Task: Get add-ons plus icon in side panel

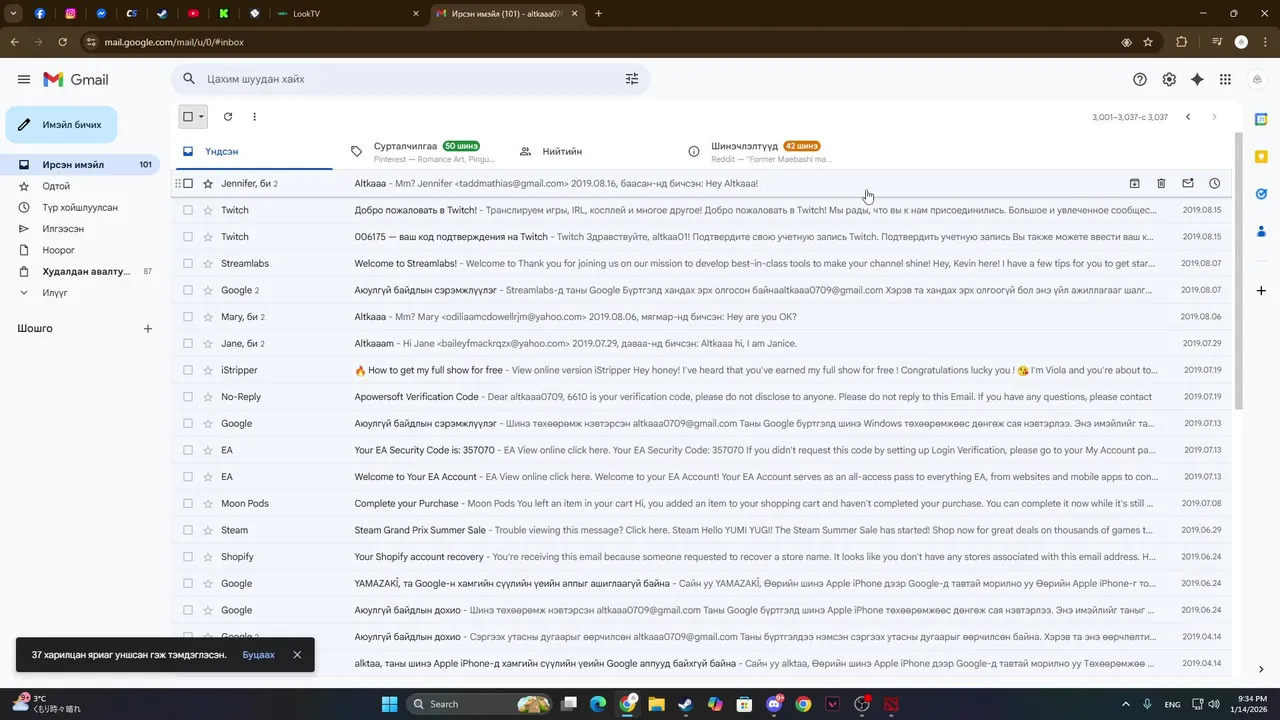Action: point(1261,290)
